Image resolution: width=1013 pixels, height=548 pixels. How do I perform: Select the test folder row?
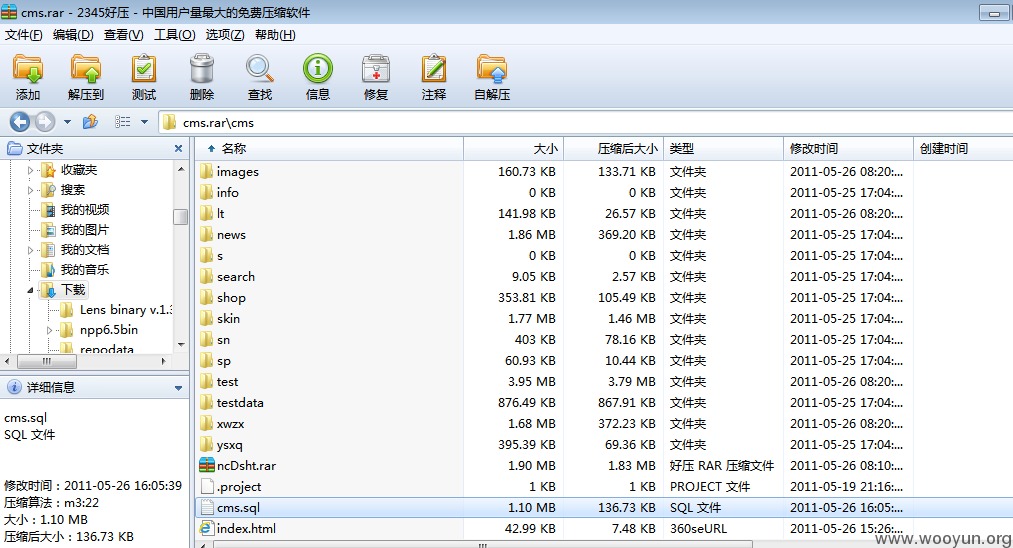[604, 381]
